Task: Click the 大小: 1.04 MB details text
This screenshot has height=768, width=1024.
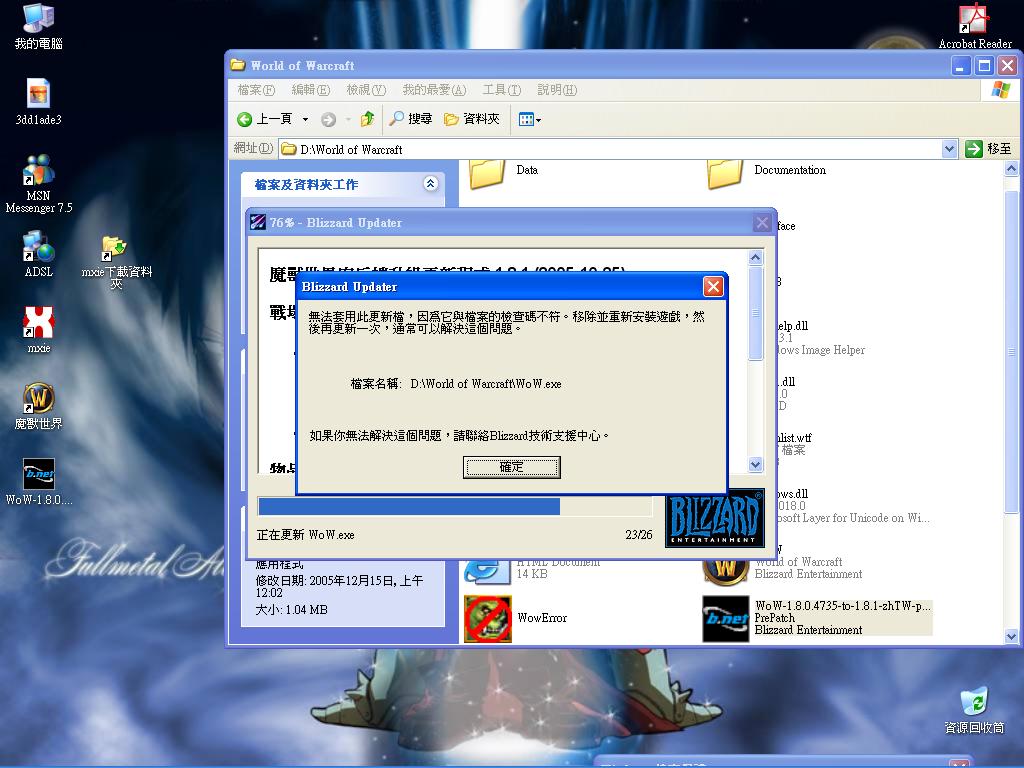Action: [291, 610]
